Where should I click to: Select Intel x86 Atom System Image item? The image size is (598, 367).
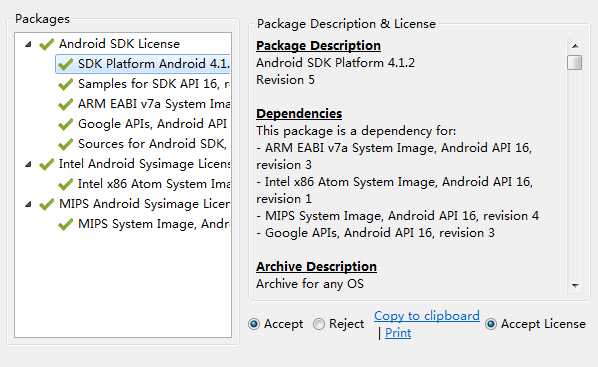tap(143, 184)
